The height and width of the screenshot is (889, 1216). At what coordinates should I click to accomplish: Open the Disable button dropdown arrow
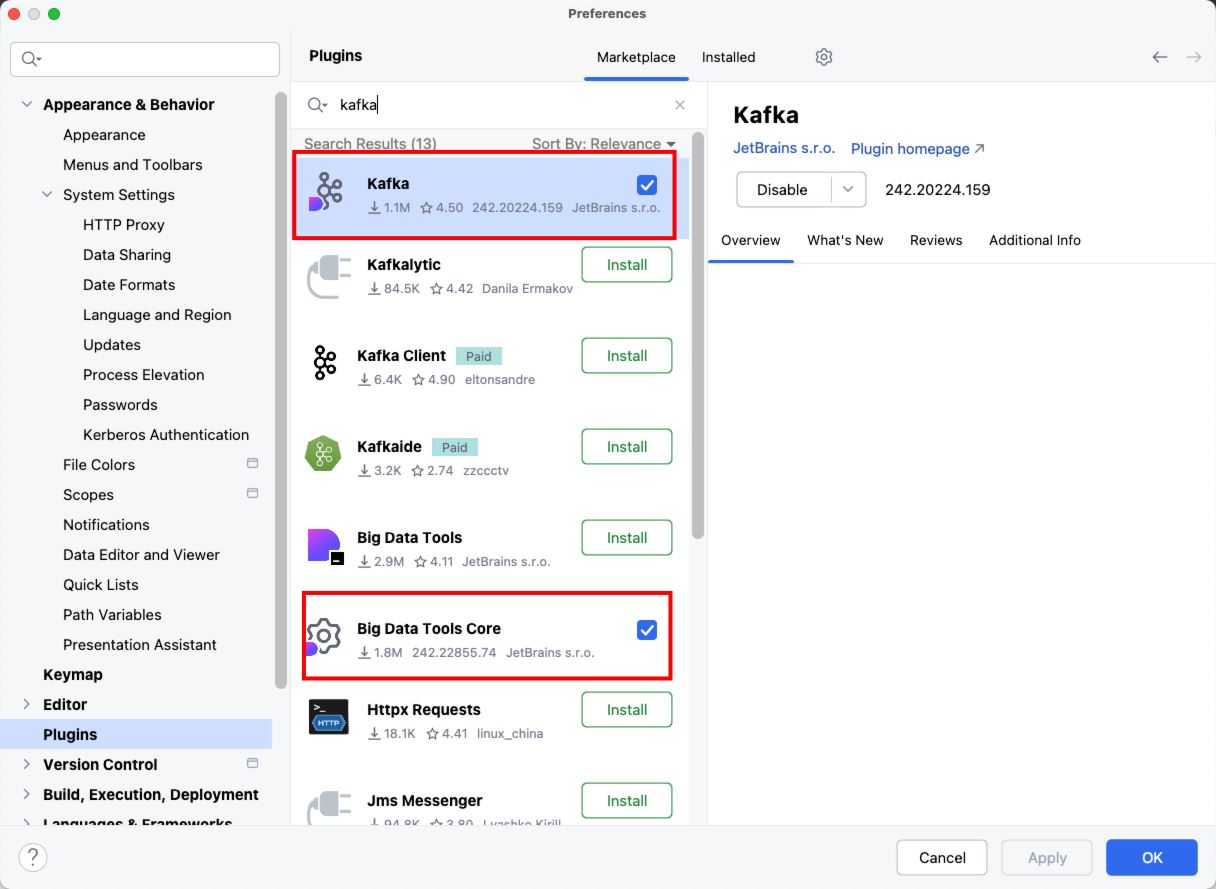coord(848,189)
